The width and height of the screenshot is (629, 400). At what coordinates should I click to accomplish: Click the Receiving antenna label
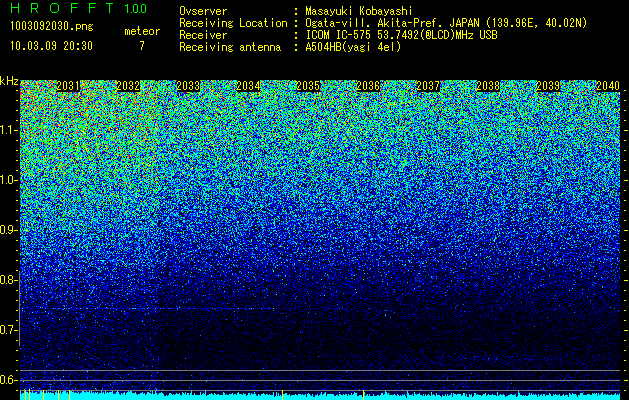[x=230, y=47]
